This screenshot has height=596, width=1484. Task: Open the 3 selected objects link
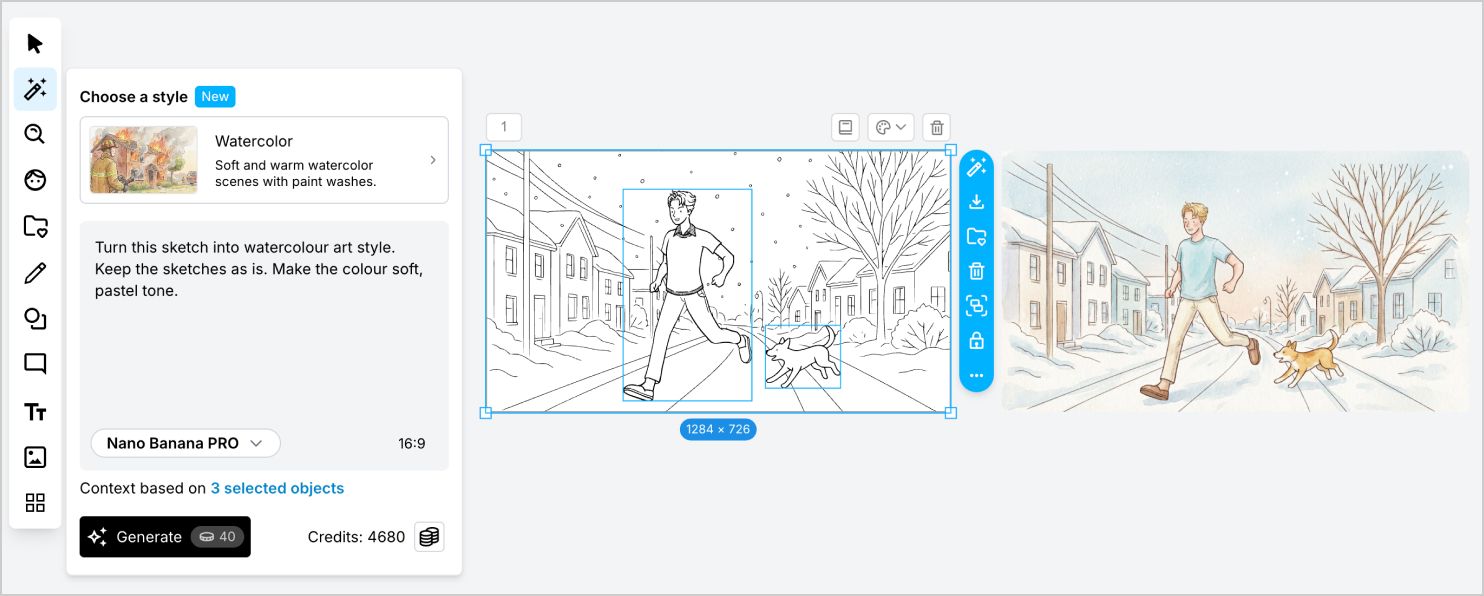[x=277, y=488]
